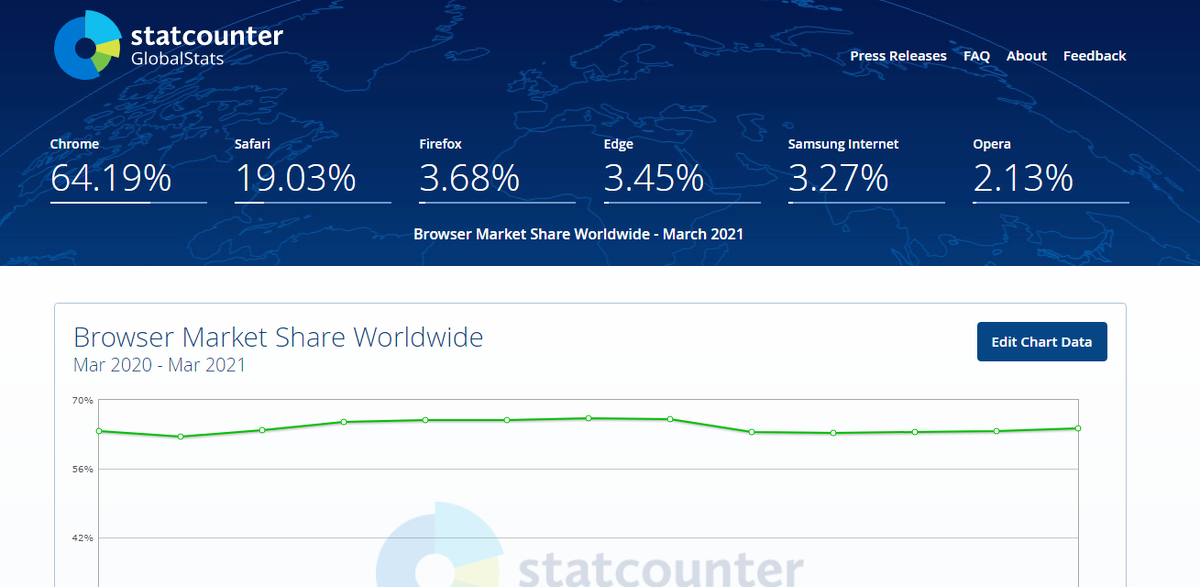
Task: Click the statcounter GlobalStats logo
Action: coord(169,45)
